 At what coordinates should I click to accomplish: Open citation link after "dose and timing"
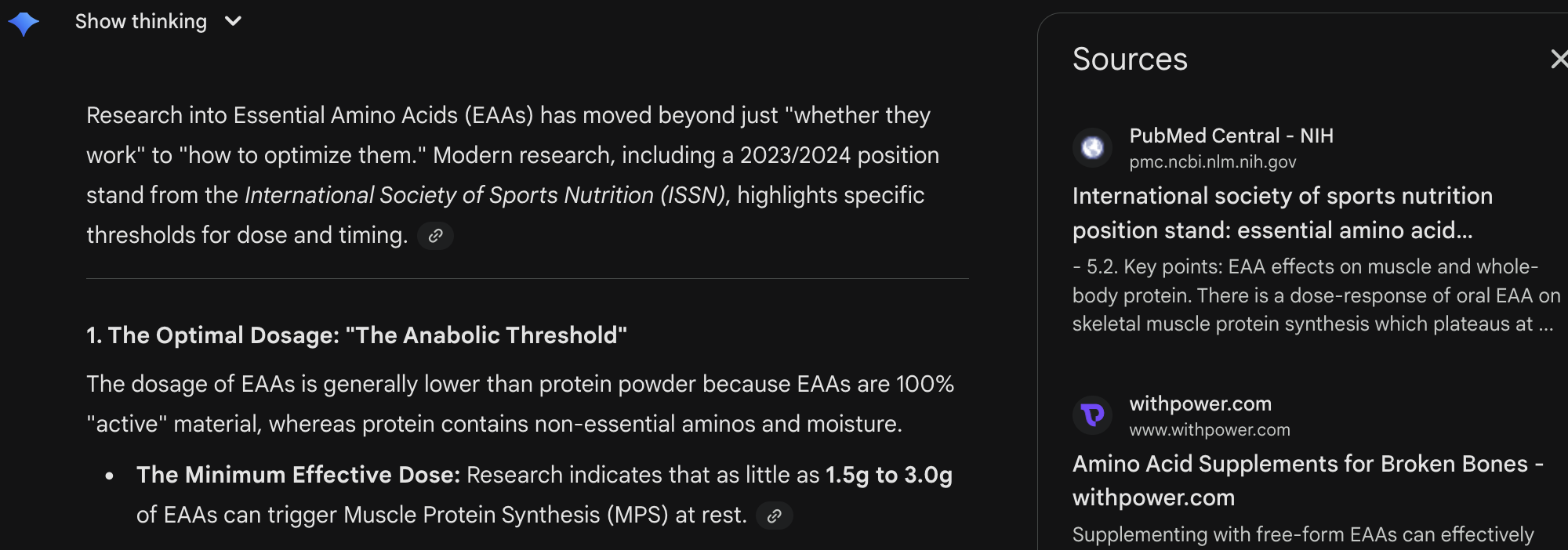coord(435,236)
